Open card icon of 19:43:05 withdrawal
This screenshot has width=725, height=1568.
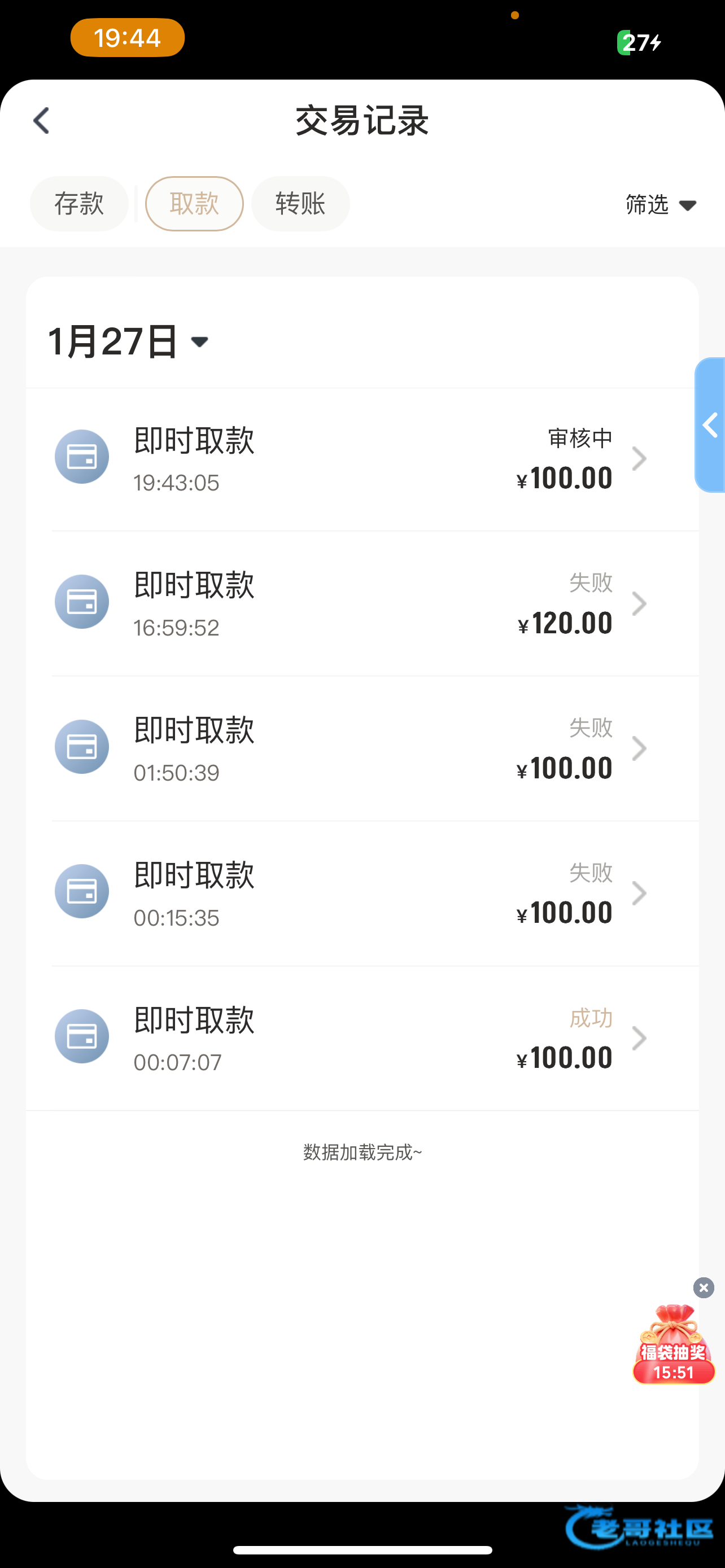[81, 457]
